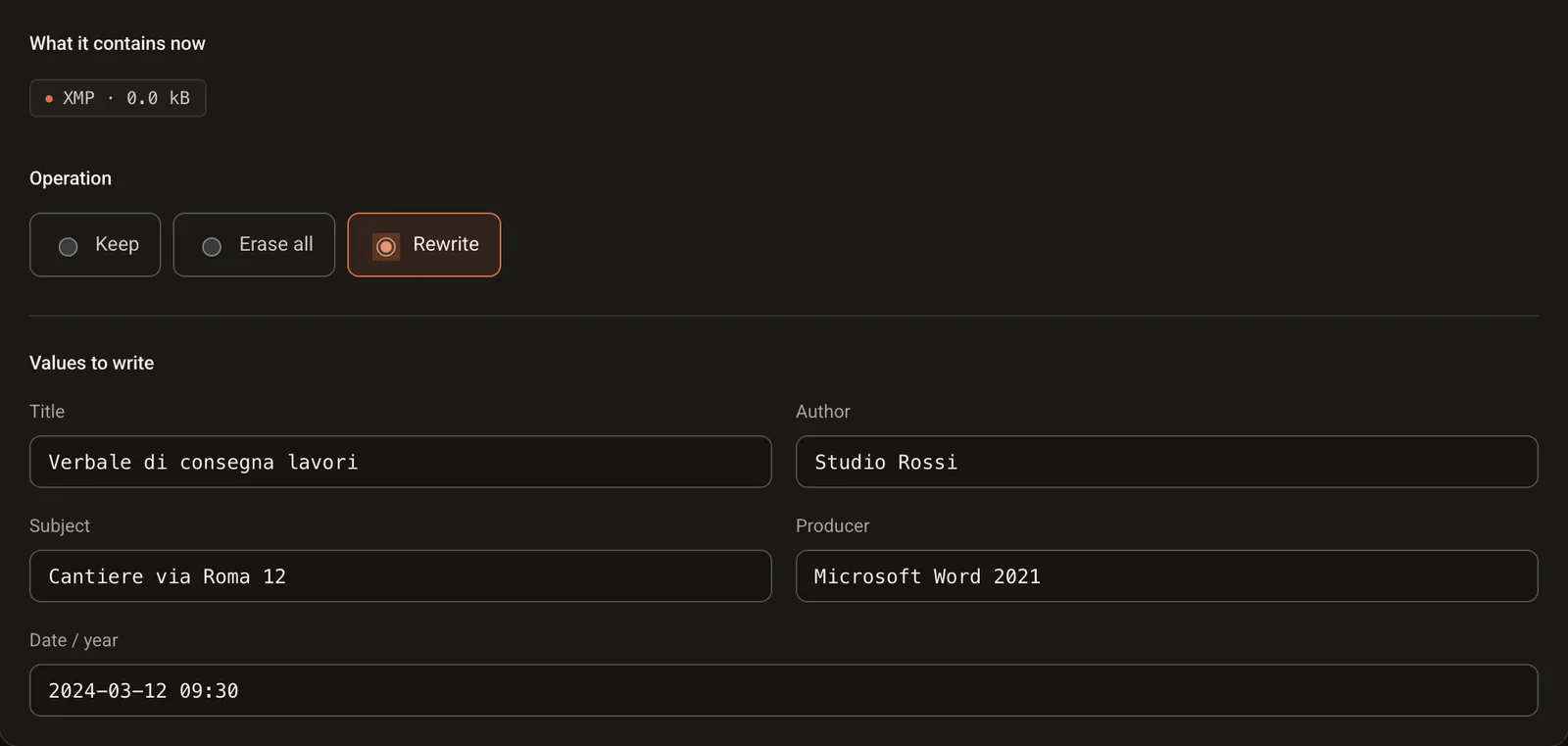
Task: Click the 'Values to write' heading
Action: (x=91, y=363)
